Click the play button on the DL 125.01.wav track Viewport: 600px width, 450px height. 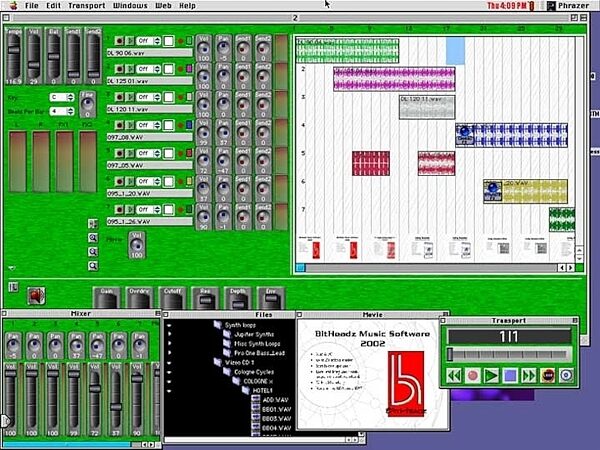pos(130,69)
